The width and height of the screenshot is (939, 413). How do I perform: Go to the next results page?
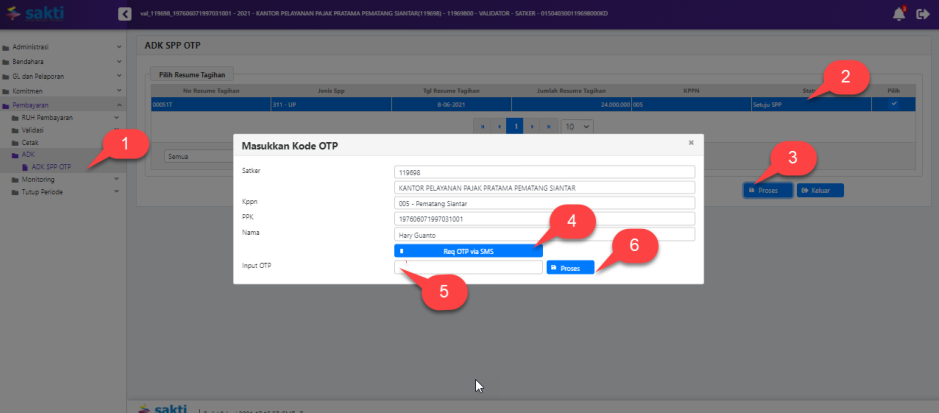pos(532,127)
